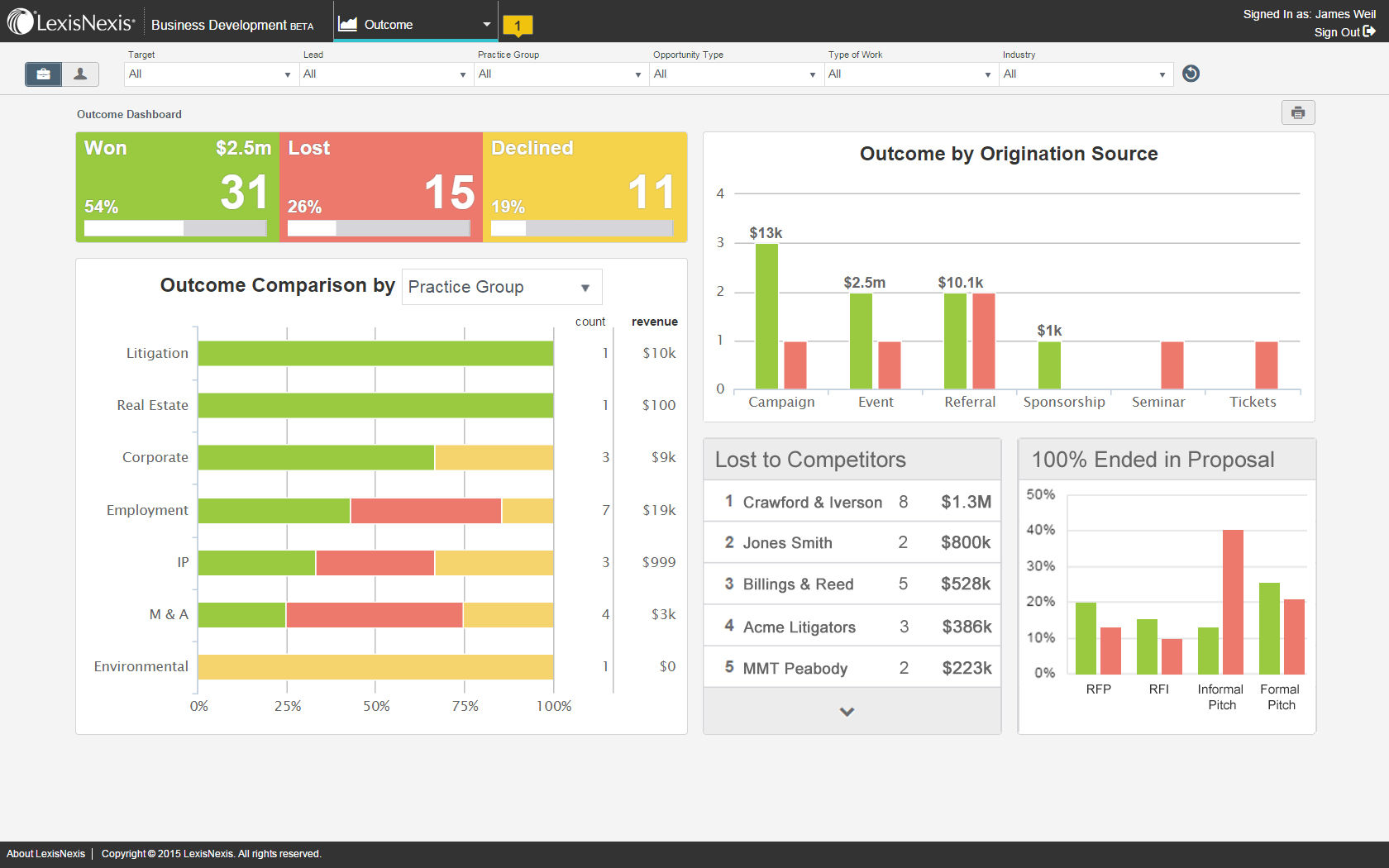Open the Industry filter dropdown

pos(1086,74)
